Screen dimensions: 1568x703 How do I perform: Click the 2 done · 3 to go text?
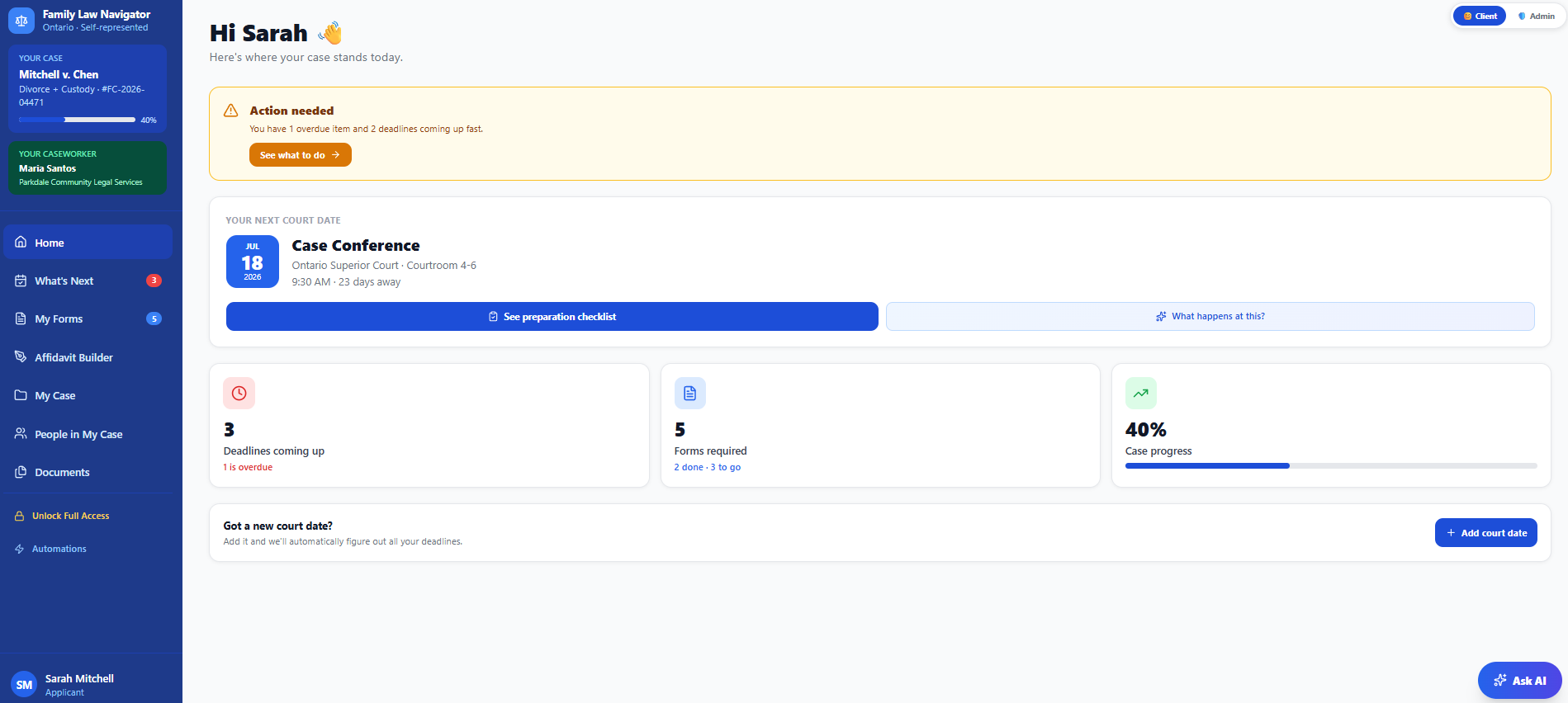point(708,467)
